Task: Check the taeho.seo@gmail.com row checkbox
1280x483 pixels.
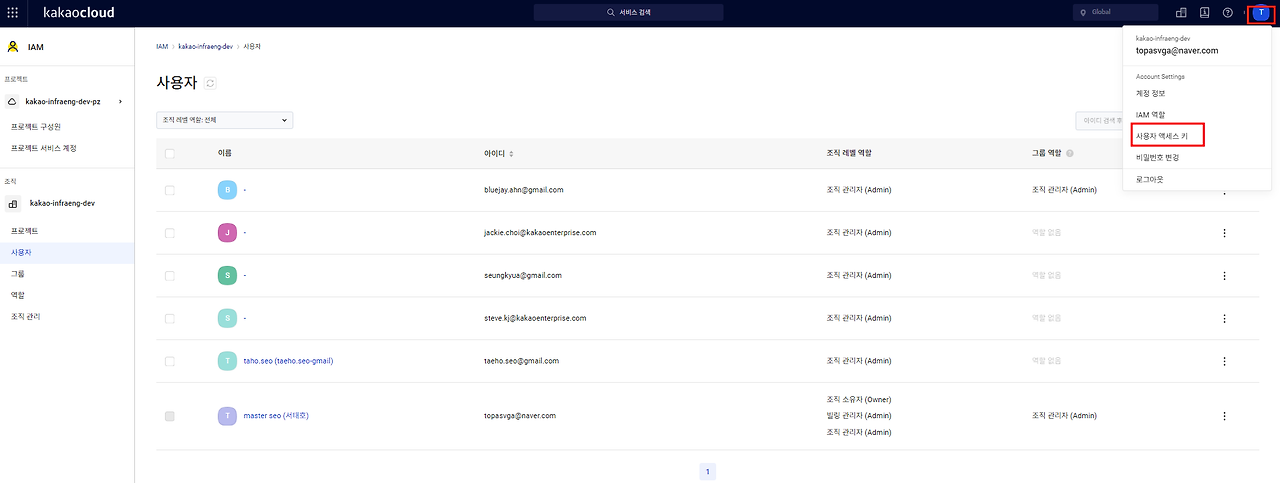Action: coord(169,361)
